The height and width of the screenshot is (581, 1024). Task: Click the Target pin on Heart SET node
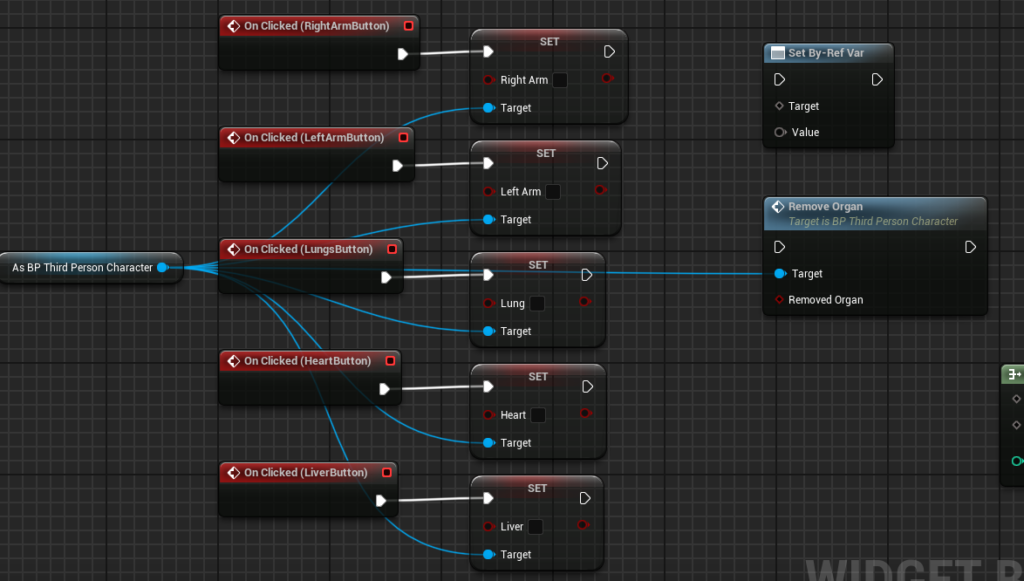point(488,443)
